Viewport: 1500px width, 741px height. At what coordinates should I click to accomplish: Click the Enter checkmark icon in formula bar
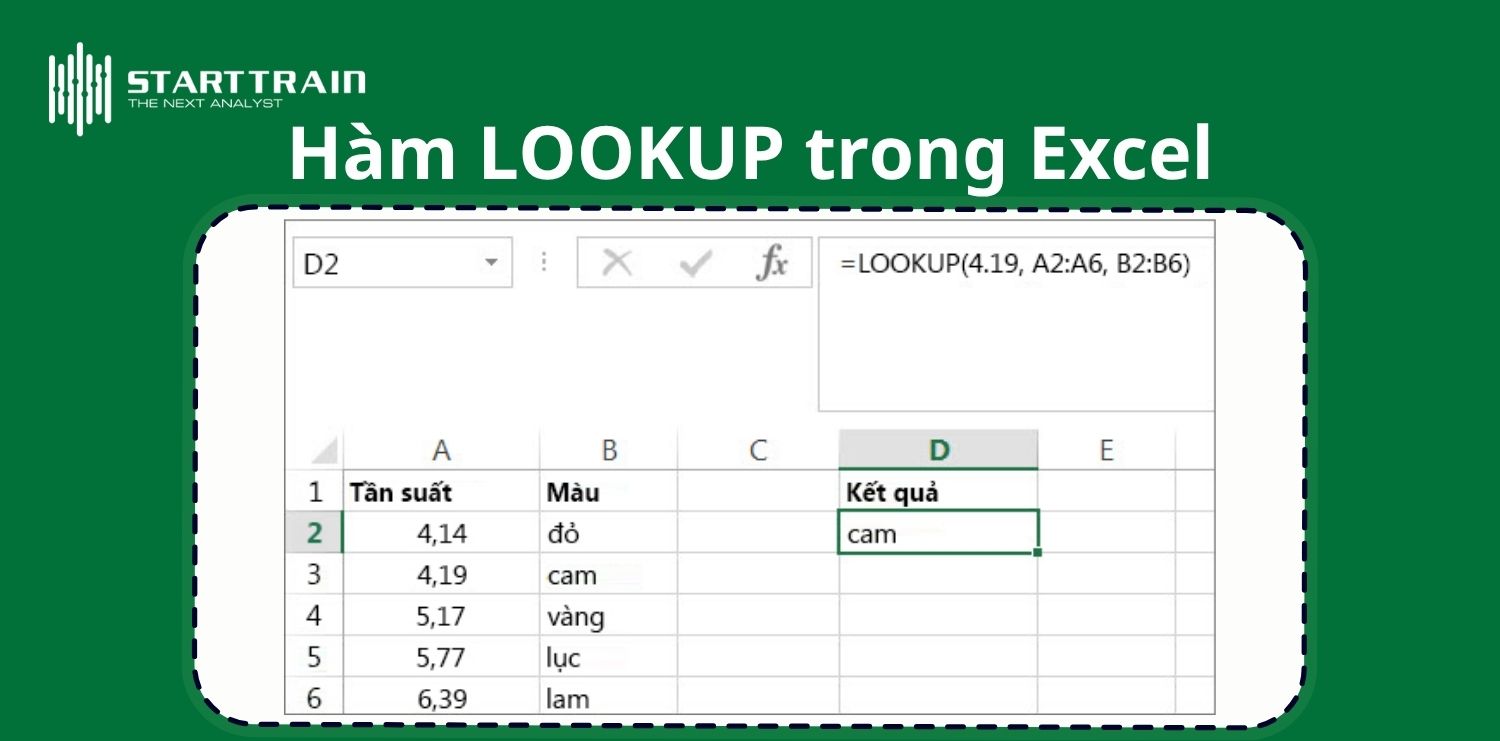[x=693, y=262]
